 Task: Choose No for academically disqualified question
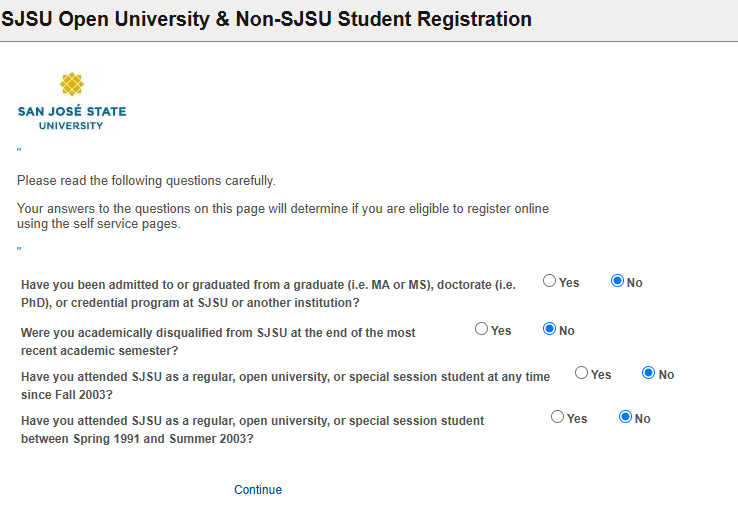[549, 329]
